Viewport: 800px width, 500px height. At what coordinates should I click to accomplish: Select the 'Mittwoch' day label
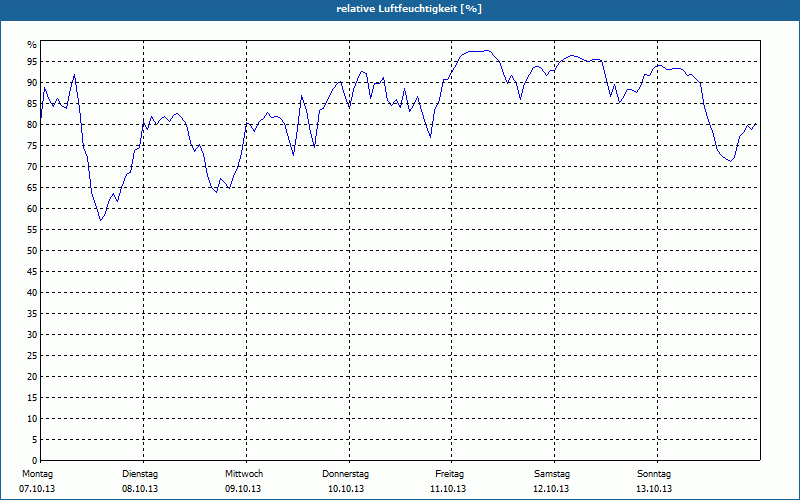244,474
